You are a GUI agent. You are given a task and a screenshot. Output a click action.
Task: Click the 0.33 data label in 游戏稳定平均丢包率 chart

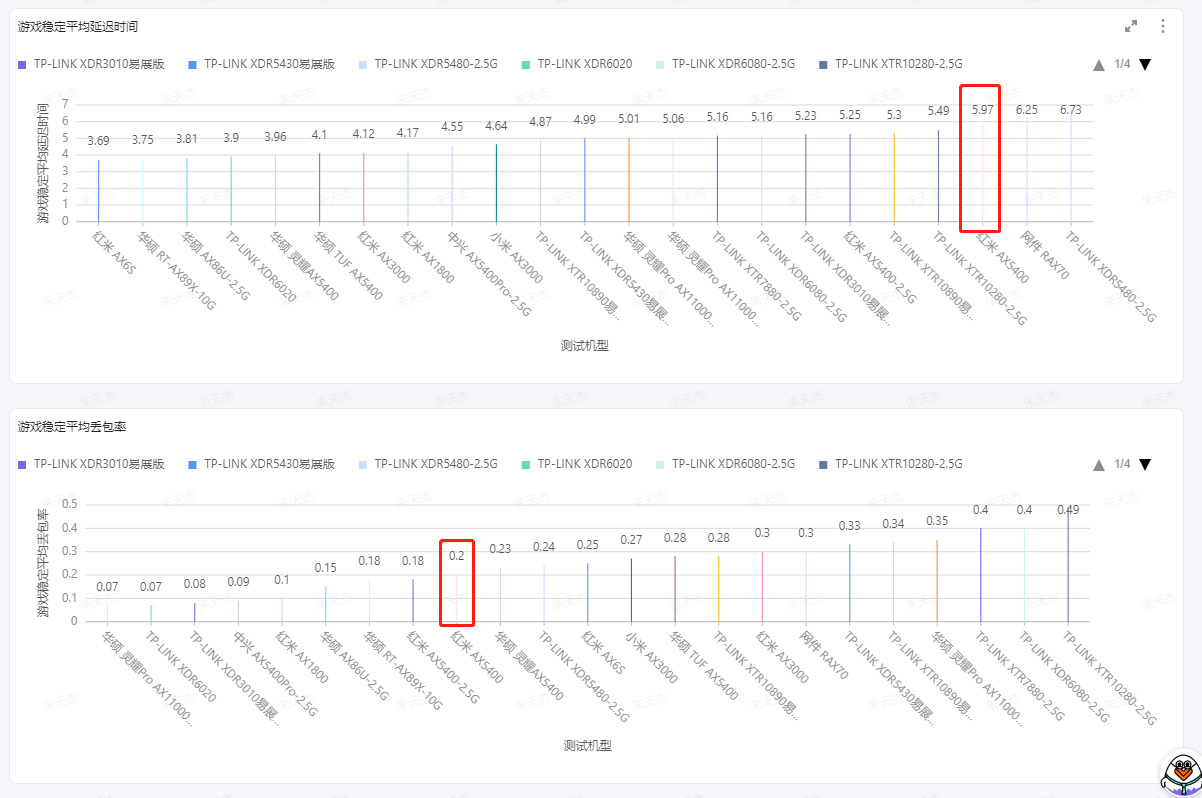tap(850, 525)
